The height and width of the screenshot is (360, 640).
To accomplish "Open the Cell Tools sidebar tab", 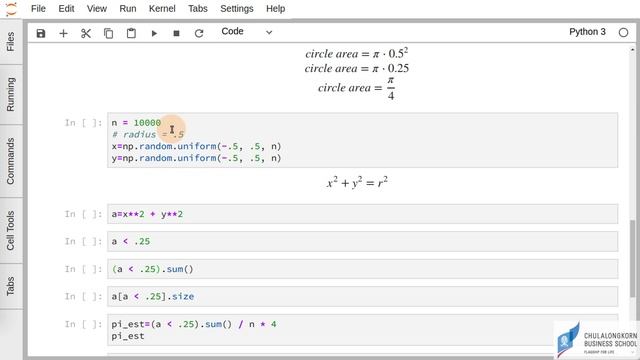I will click(11, 231).
